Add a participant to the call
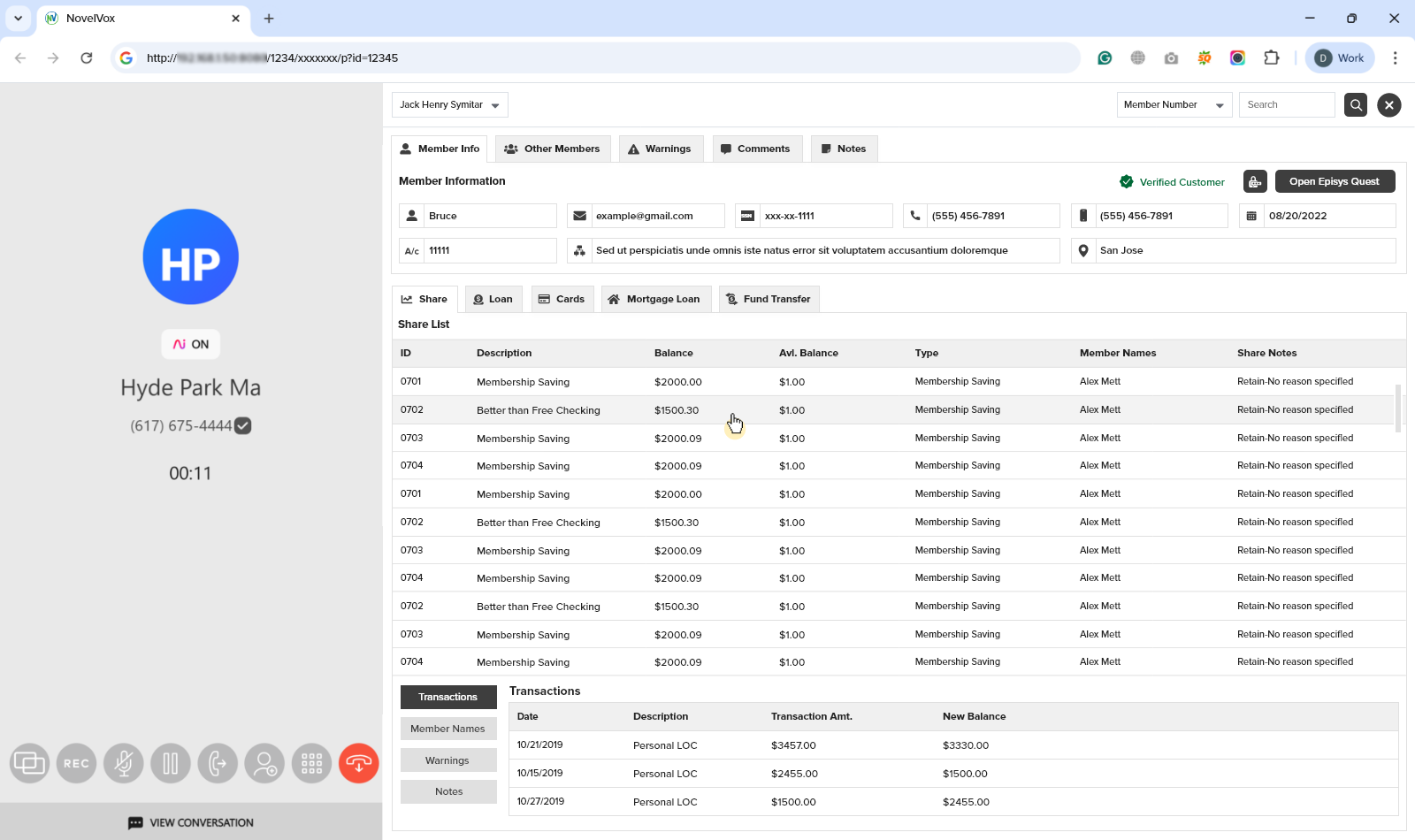 click(x=264, y=763)
